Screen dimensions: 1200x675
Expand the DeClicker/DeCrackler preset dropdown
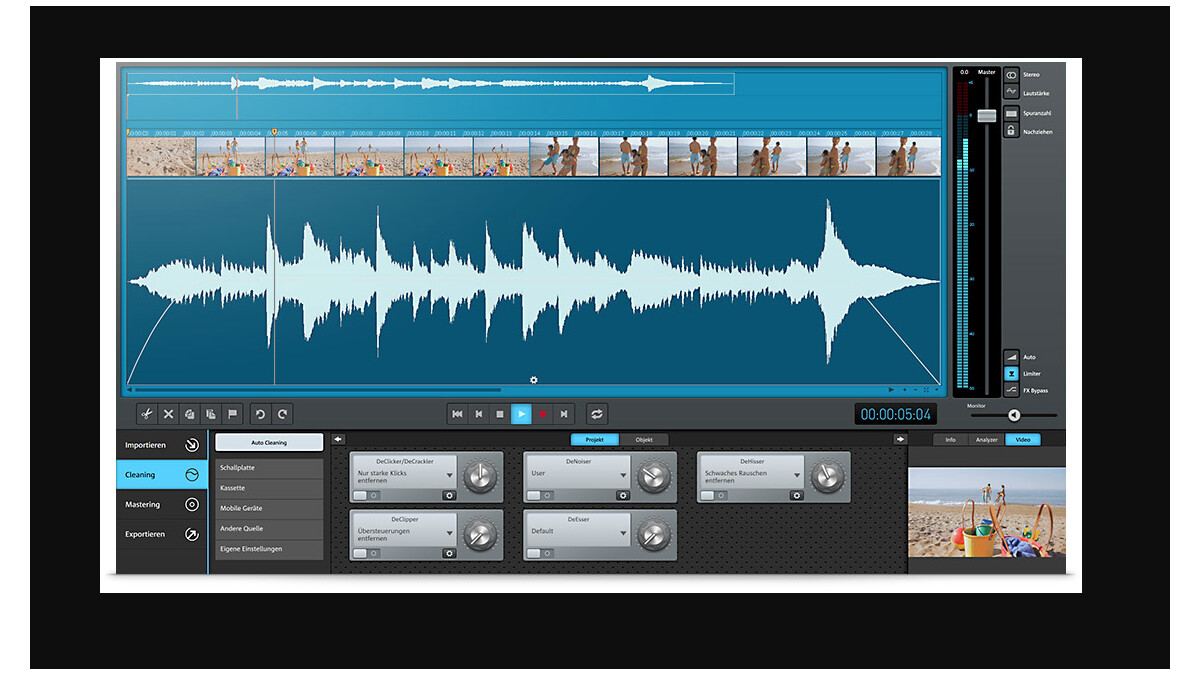point(450,476)
